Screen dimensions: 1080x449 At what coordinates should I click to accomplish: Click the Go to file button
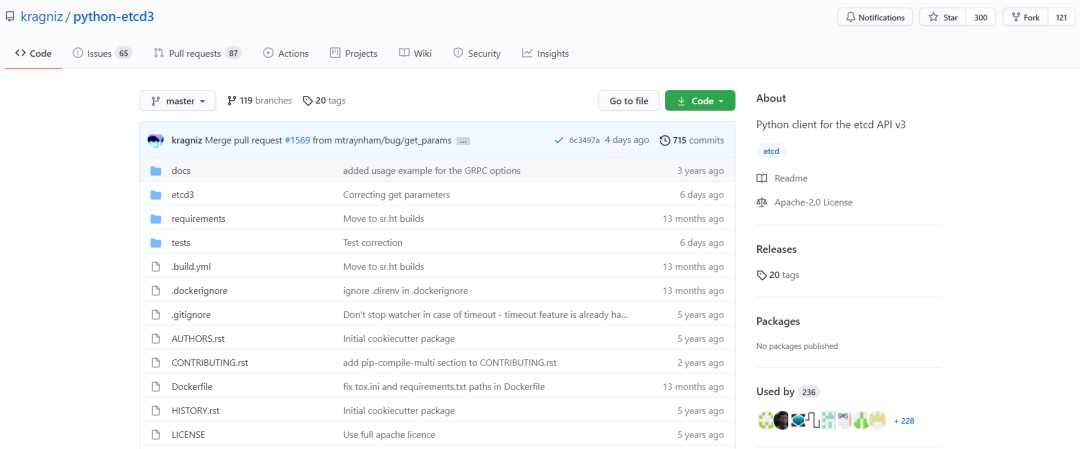(629, 101)
